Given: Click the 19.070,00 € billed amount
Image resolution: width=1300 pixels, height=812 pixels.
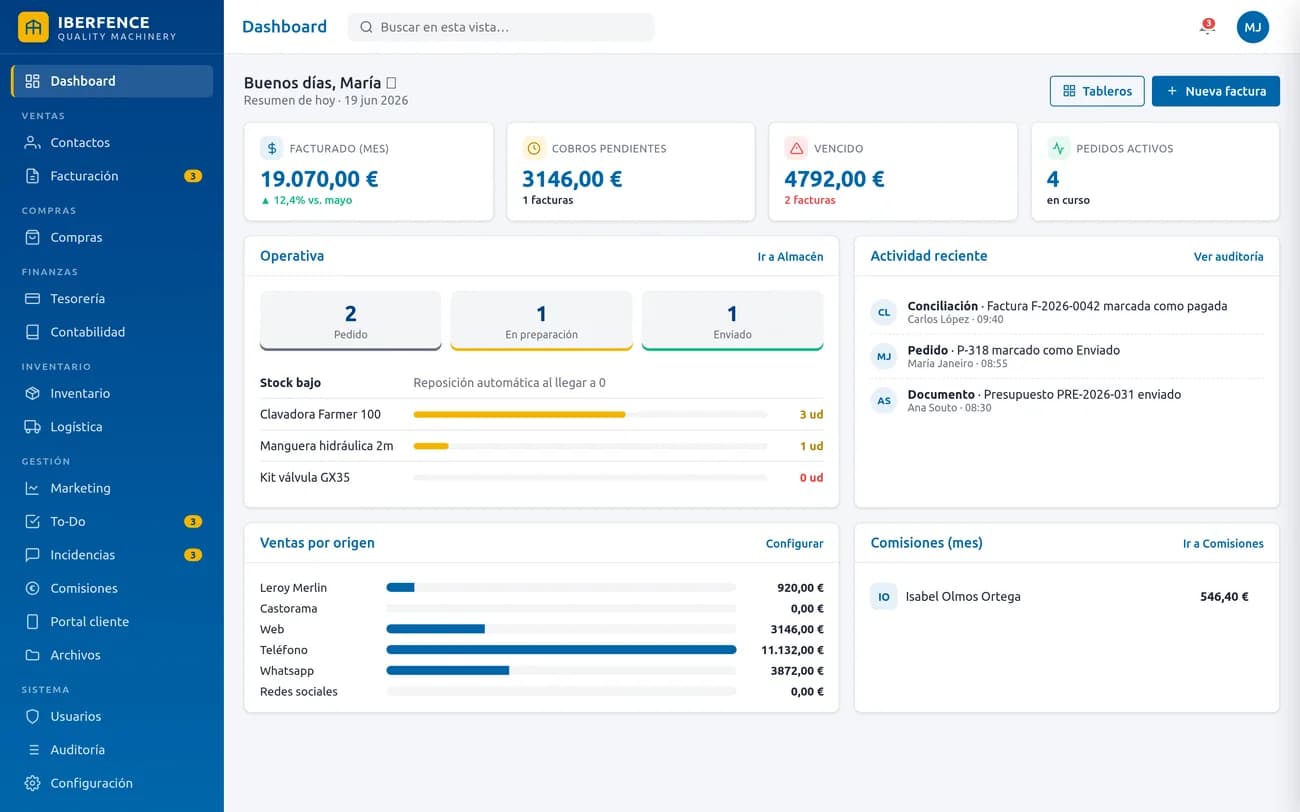Looking at the screenshot, I should (319, 179).
